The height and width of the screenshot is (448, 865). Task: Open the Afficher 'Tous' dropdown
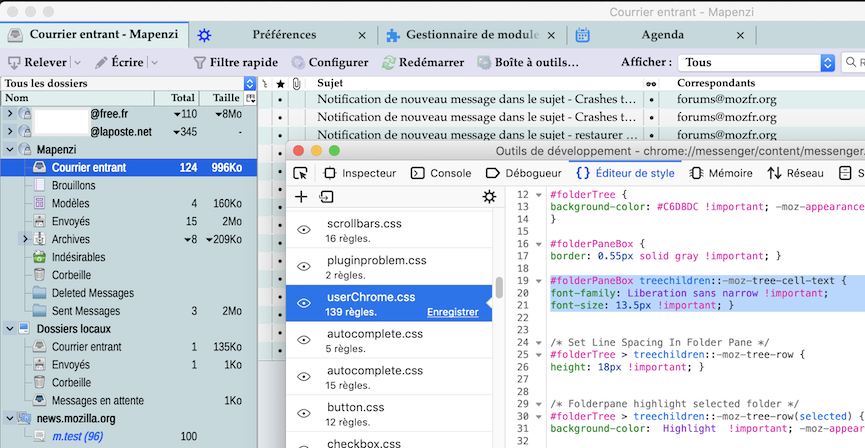(x=756, y=62)
